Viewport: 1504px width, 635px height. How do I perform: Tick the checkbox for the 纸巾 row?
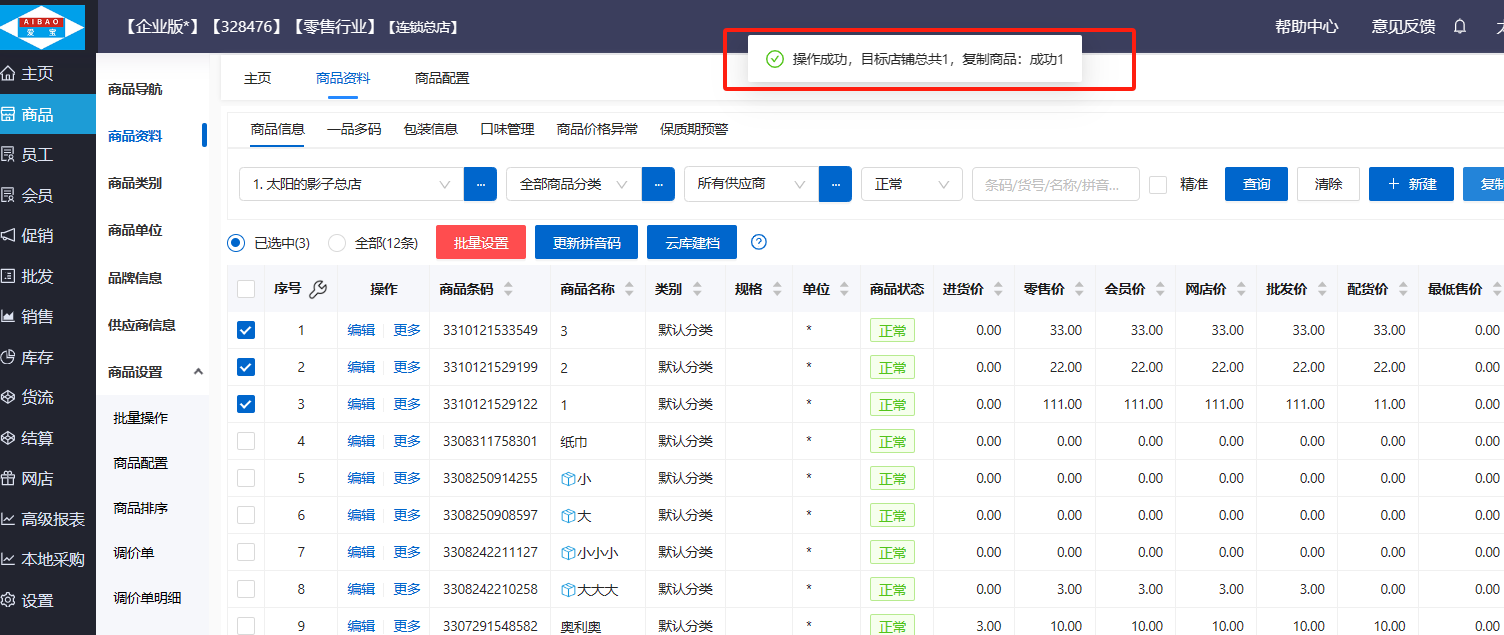click(246, 441)
